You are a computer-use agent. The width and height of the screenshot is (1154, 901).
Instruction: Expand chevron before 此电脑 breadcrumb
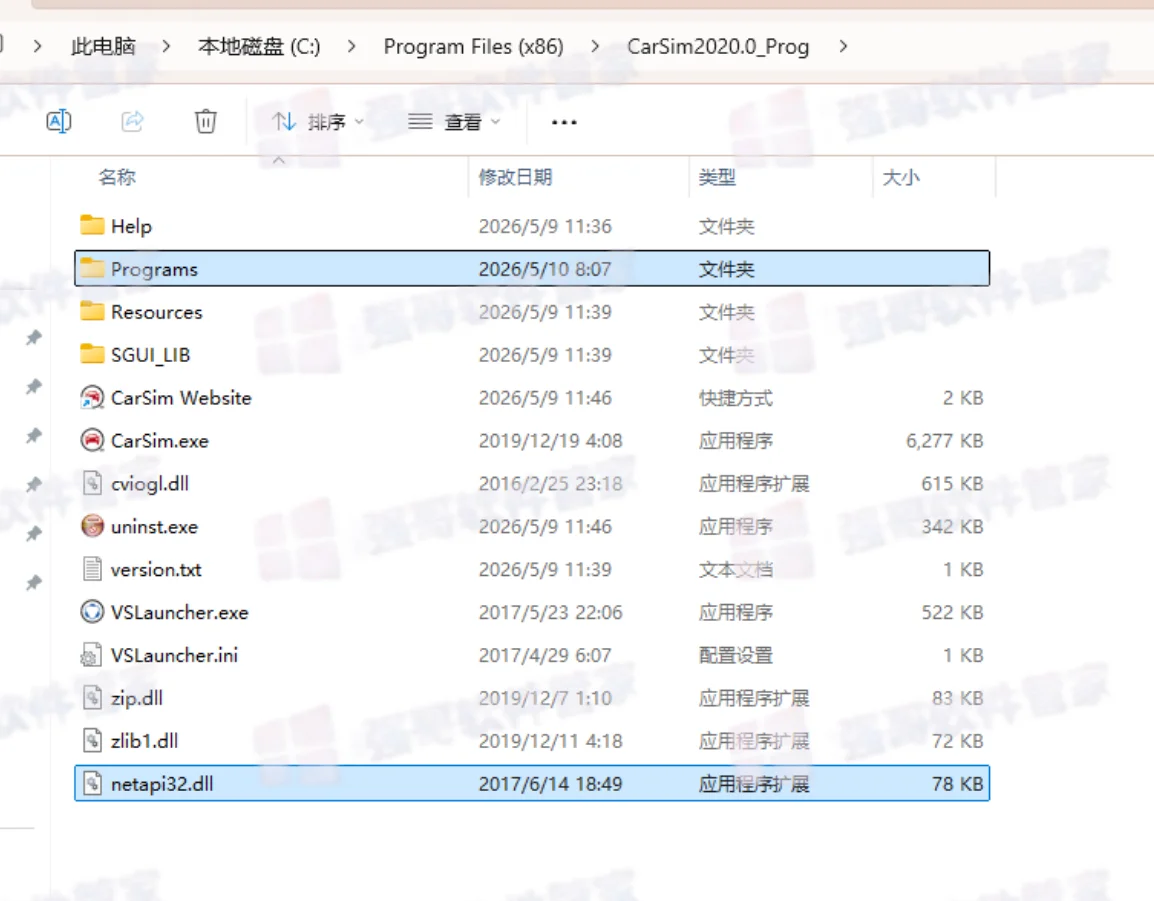(38, 46)
